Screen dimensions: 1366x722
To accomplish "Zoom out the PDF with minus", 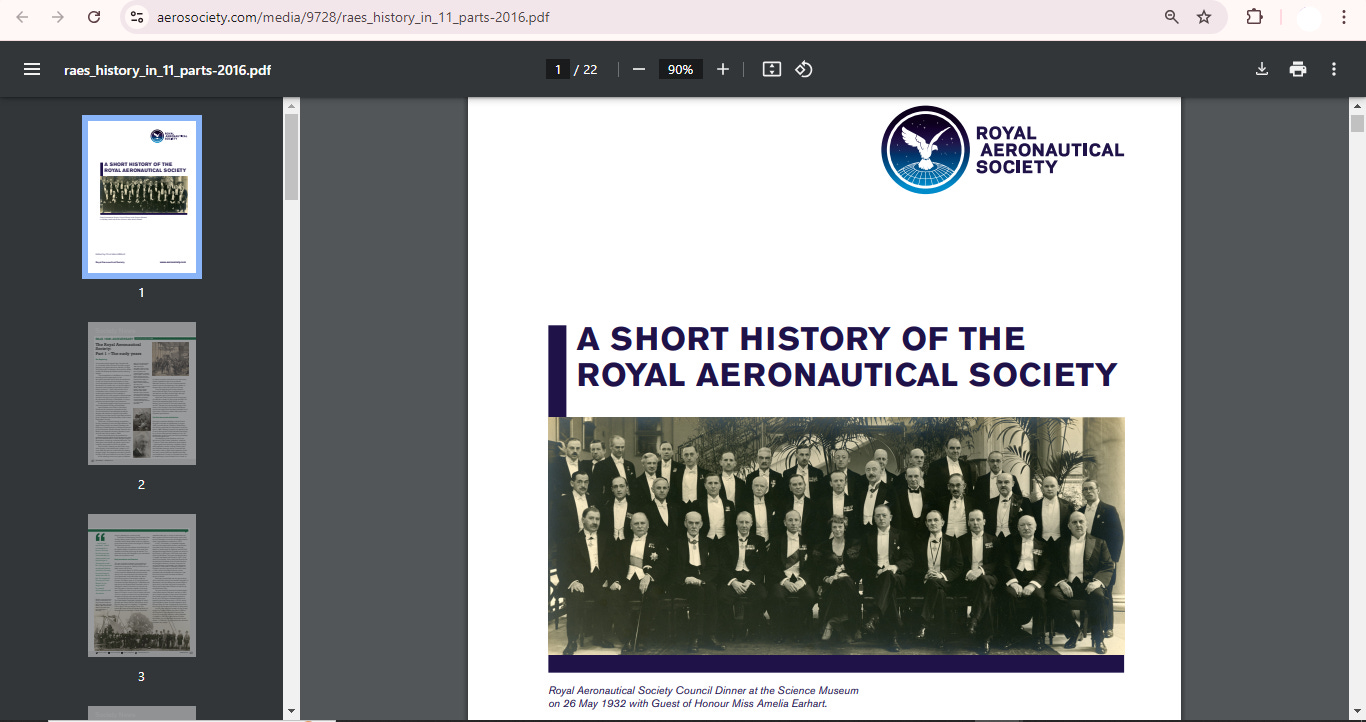I will [639, 69].
